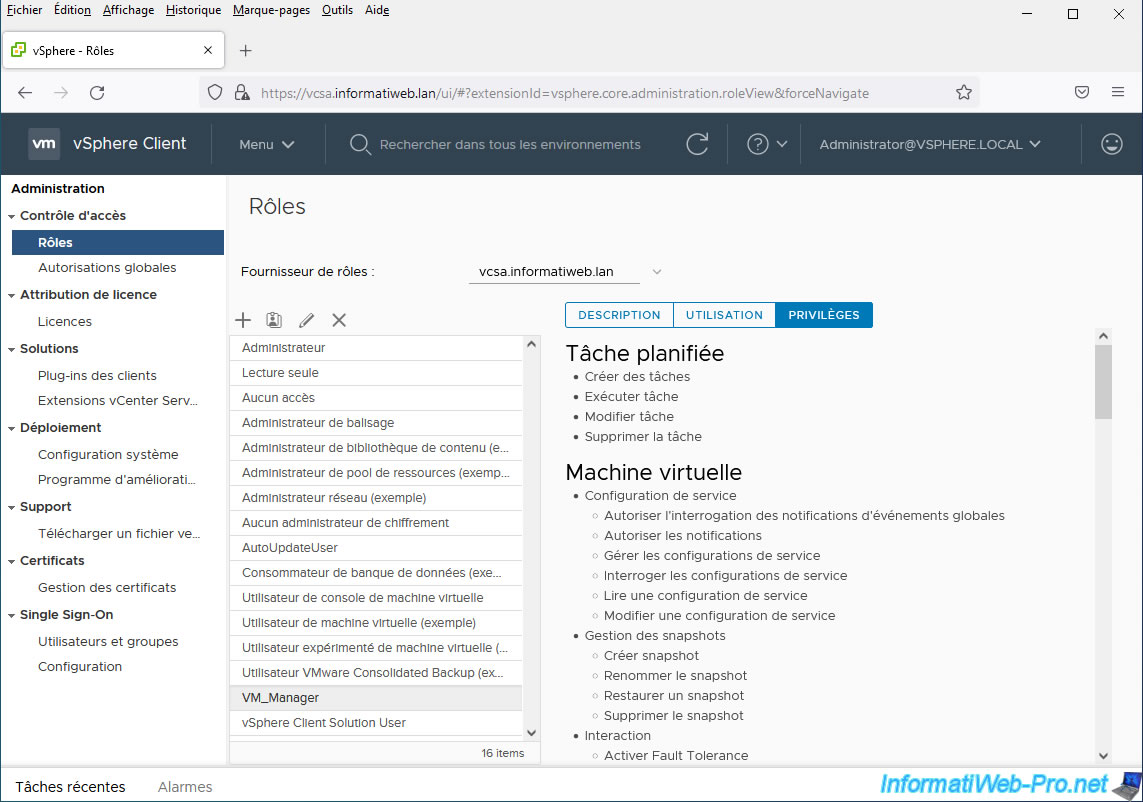Viewport: 1143px width, 802px height.
Task: Collapse the Certificats section
Action: pos(12,561)
